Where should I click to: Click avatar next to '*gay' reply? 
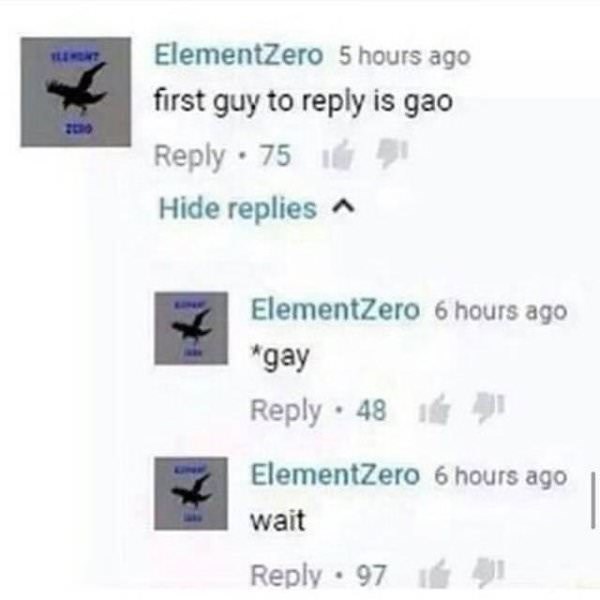tap(191, 328)
